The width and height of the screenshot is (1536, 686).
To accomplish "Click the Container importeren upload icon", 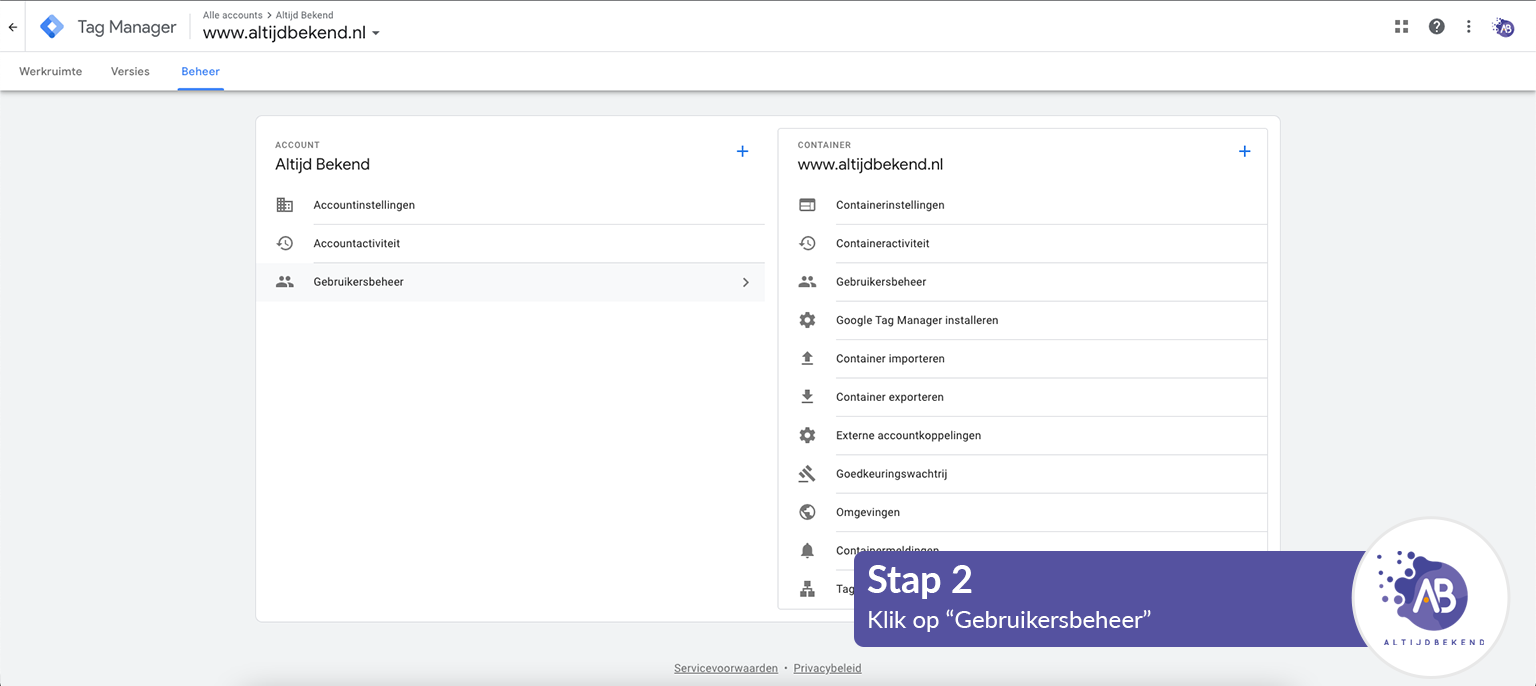I will (x=807, y=358).
